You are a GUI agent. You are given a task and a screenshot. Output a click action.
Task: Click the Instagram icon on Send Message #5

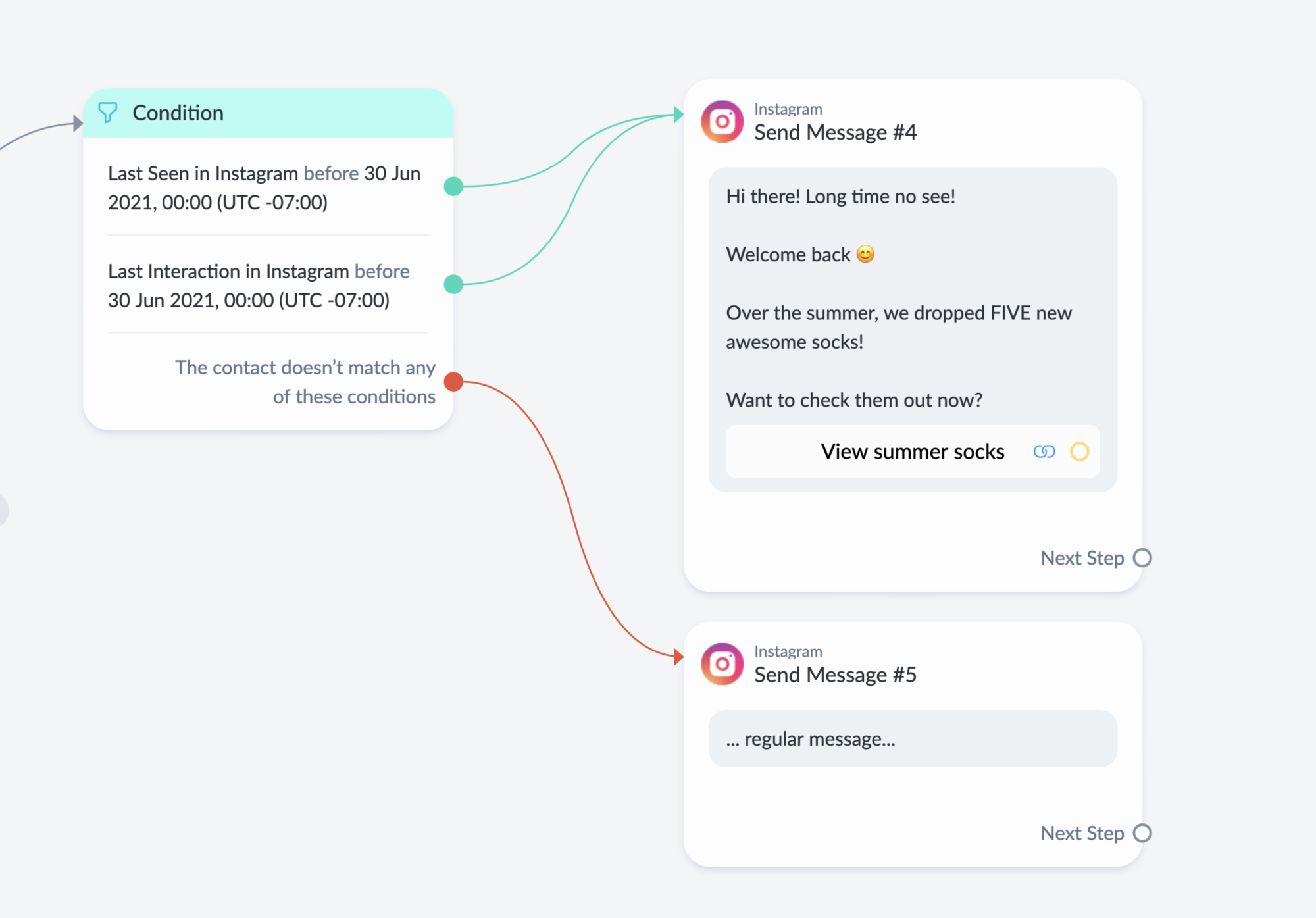tap(722, 663)
